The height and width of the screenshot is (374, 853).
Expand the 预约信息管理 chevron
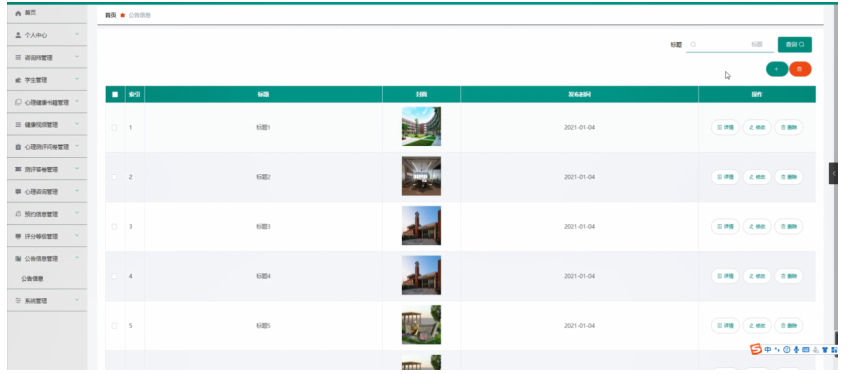[77, 213]
